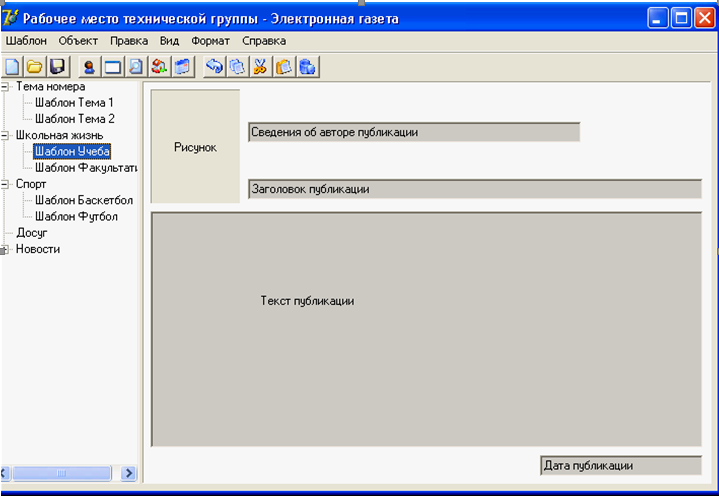This screenshot has width=719, height=496.
Task: Collapse the Спорт tree node
Action: point(5,184)
